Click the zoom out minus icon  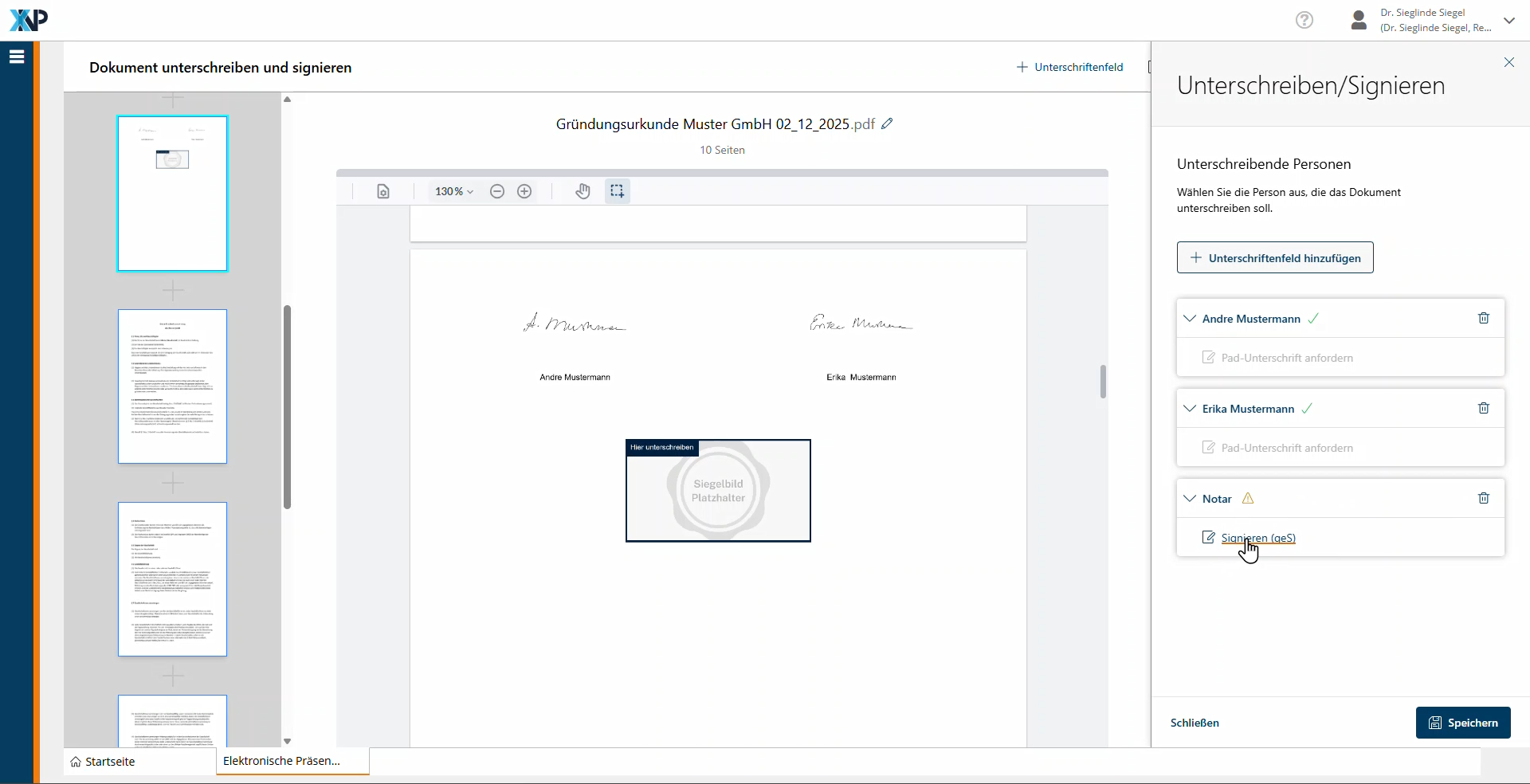[497, 191]
